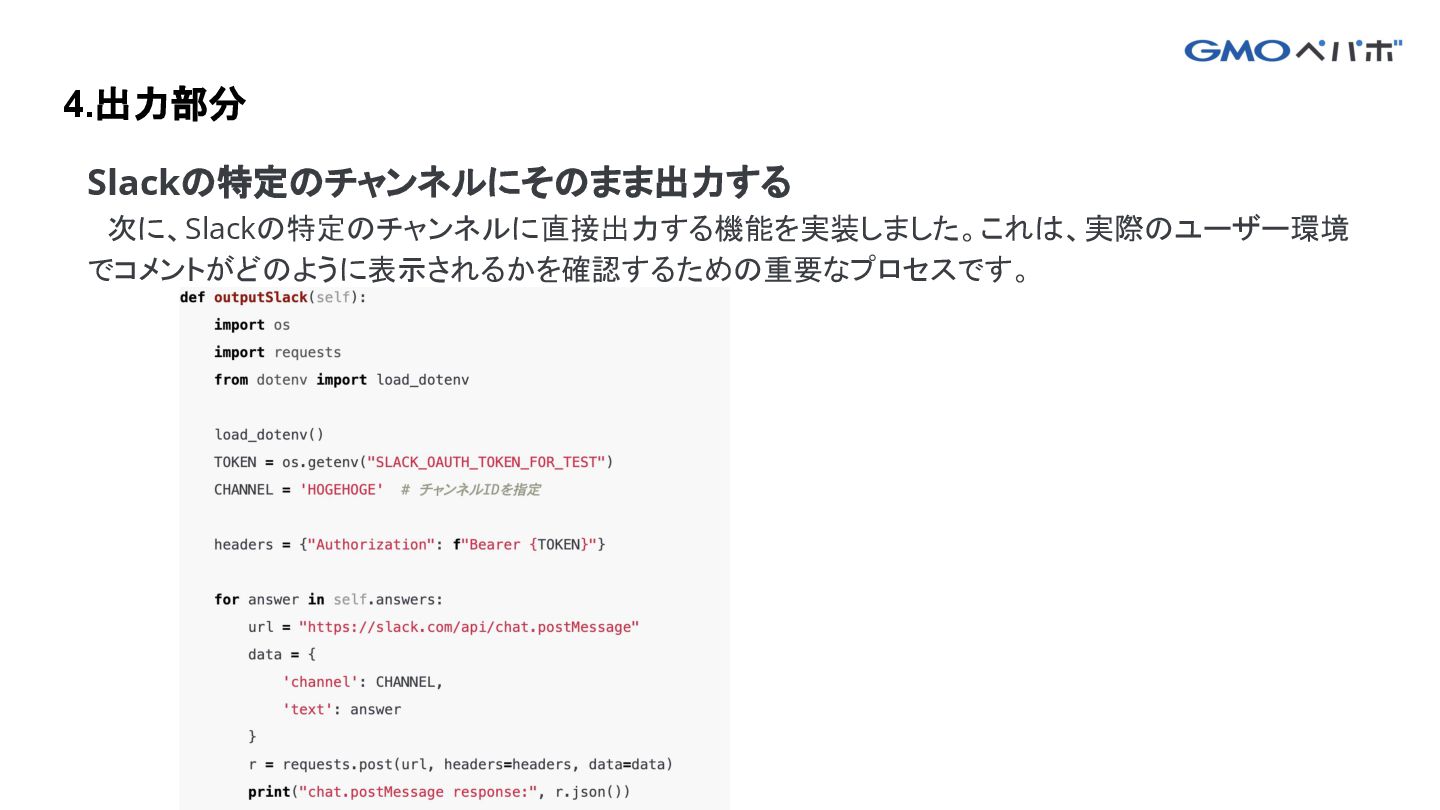Image resolution: width=1440 pixels, height=810 pixels.
Task: Click the 'HOGEHOGE' channel string
Action: coord(341,490)
